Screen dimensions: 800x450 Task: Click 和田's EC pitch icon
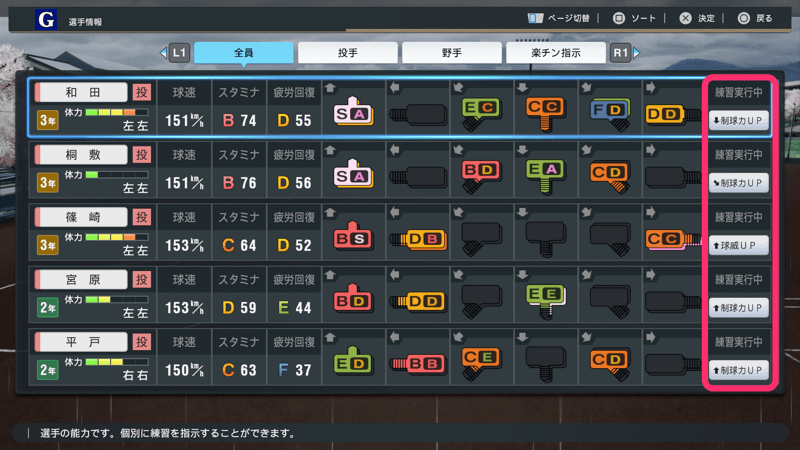coord(481,113)
